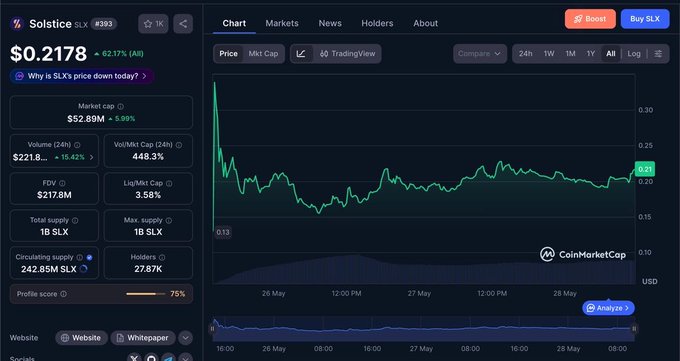680x361 pixels.
Task: Click the 0.13 low price marker
Action: 223,232
